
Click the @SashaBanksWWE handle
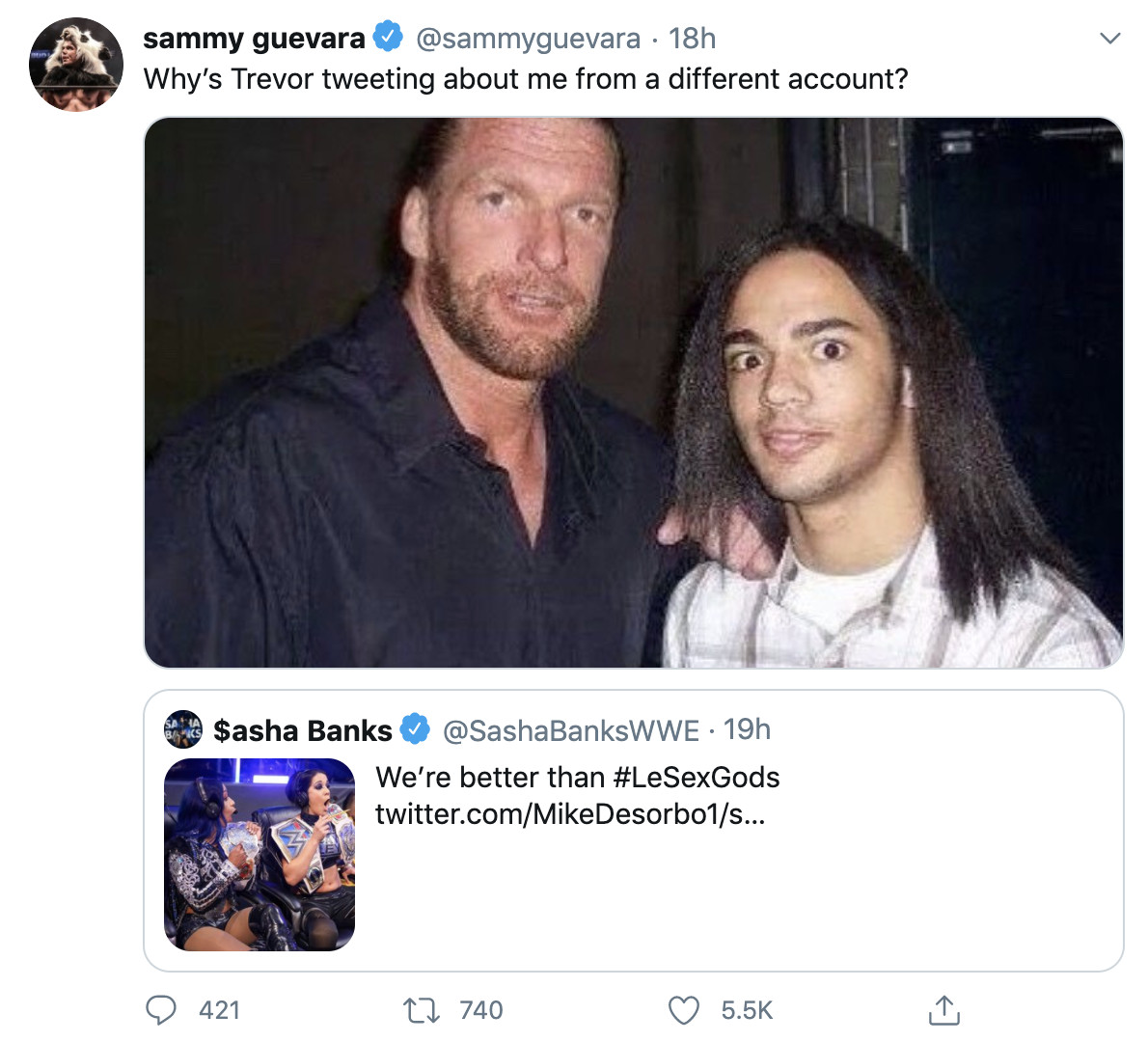pos(570,730)
